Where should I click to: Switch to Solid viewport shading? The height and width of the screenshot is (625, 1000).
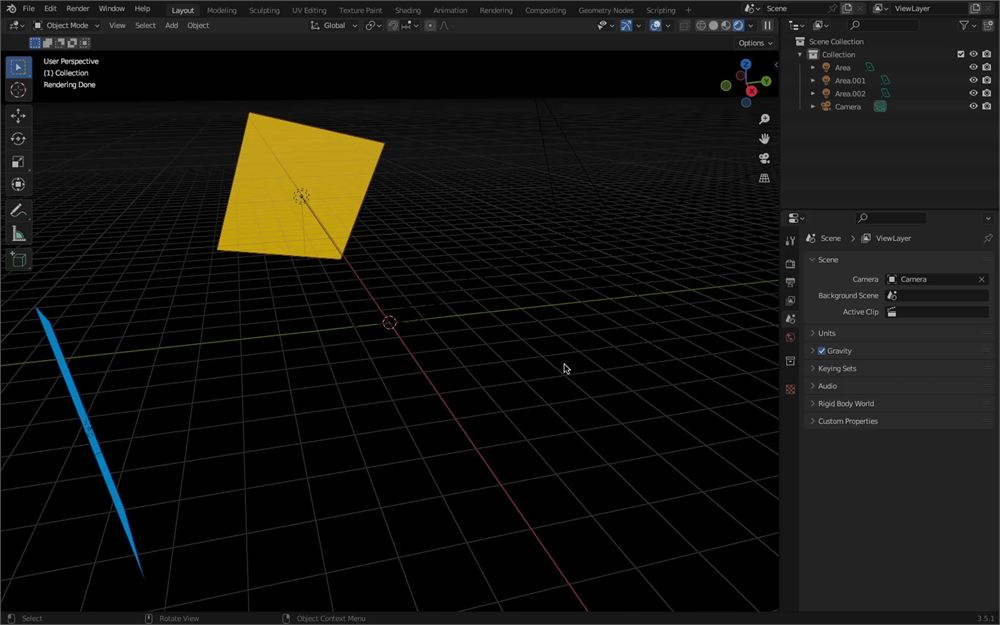713,26
